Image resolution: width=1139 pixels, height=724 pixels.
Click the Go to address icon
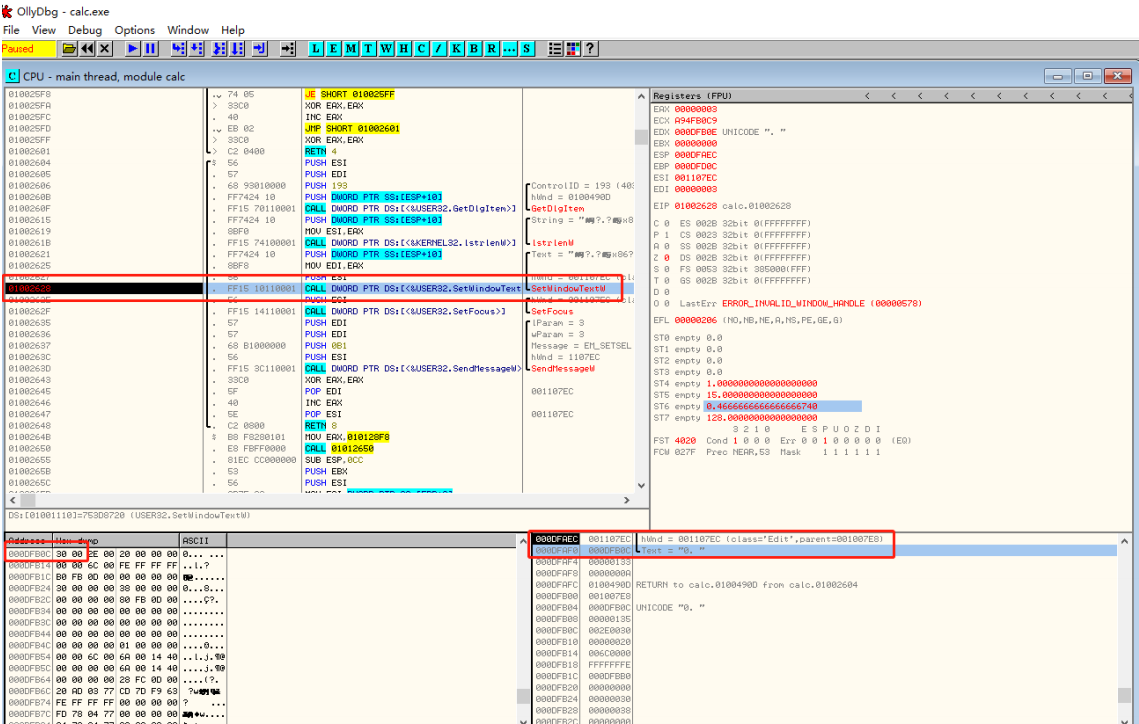click(x=288, y=49)
